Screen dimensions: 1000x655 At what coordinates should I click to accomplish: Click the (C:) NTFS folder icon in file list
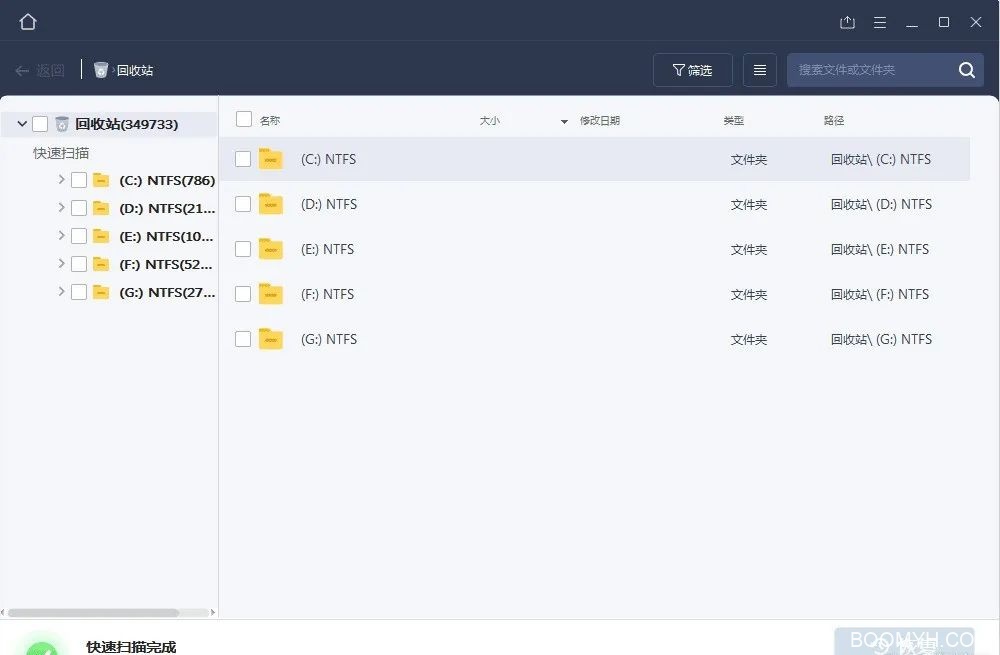[x=271, y=159]
